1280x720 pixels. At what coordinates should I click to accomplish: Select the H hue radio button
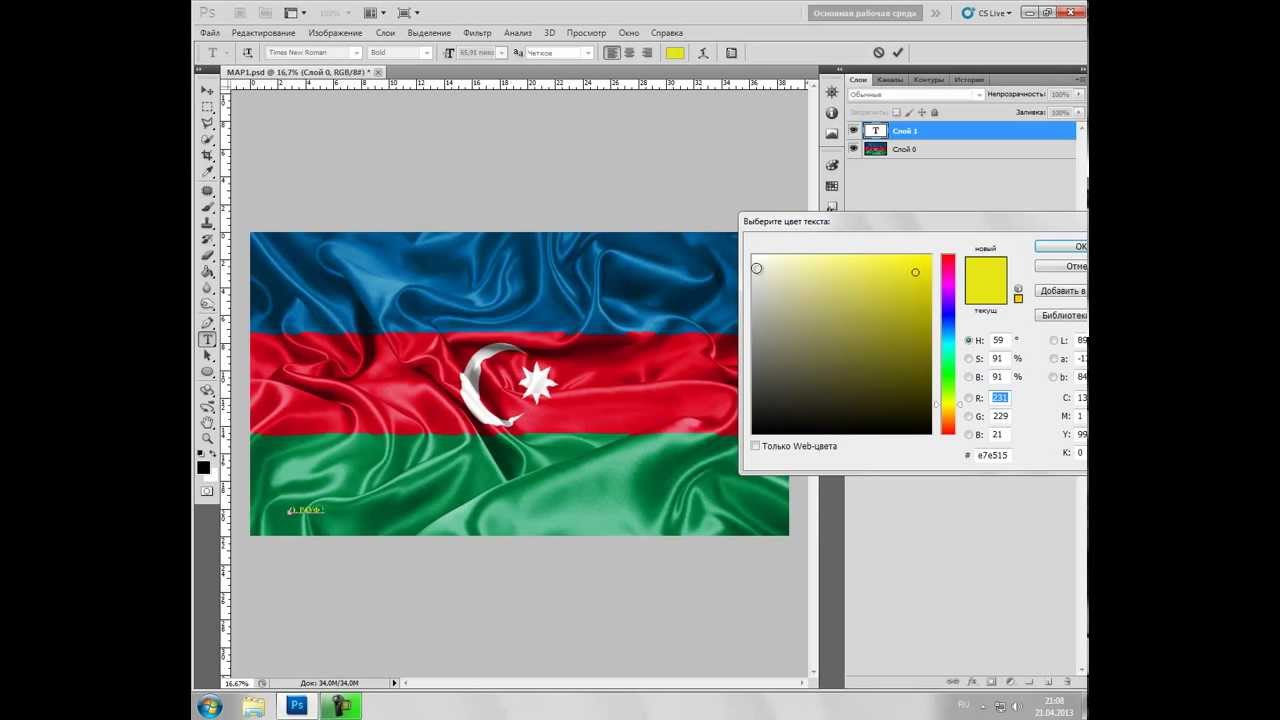click(x=968, y=341)
